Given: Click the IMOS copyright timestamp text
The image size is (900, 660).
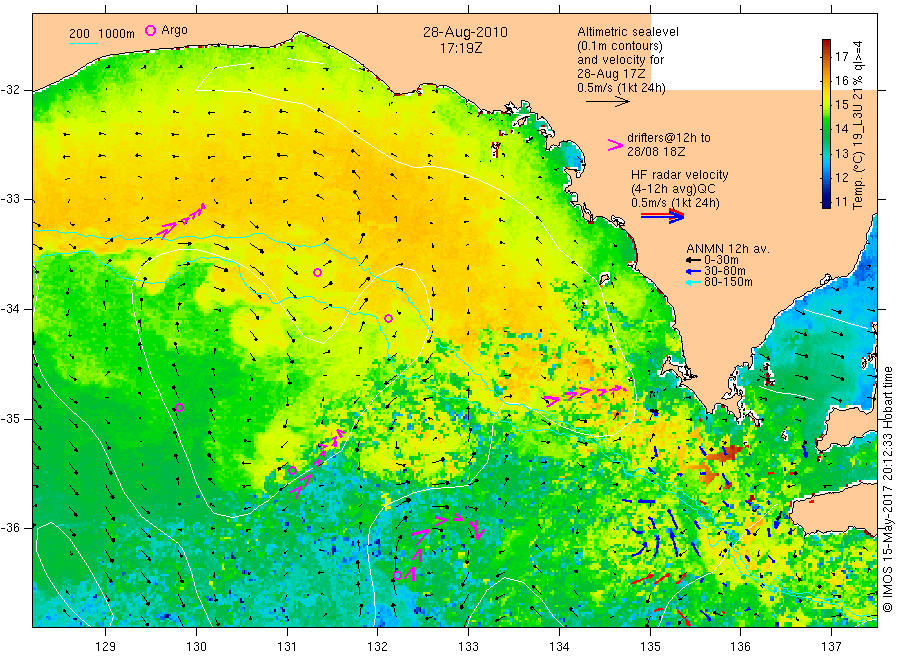Looking at the screenshot, I should (x=887, y=489).
